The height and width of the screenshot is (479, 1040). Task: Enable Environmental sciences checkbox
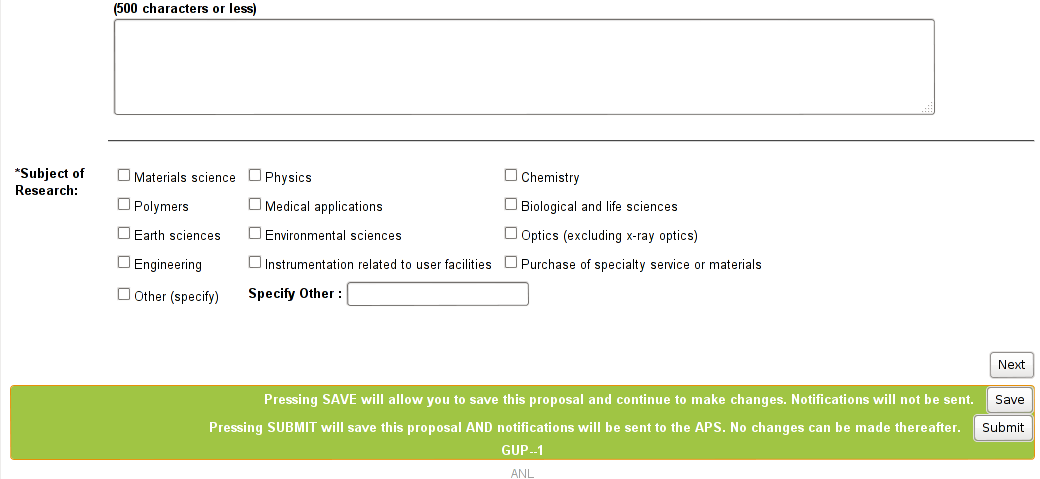click(x=255, y=234)
